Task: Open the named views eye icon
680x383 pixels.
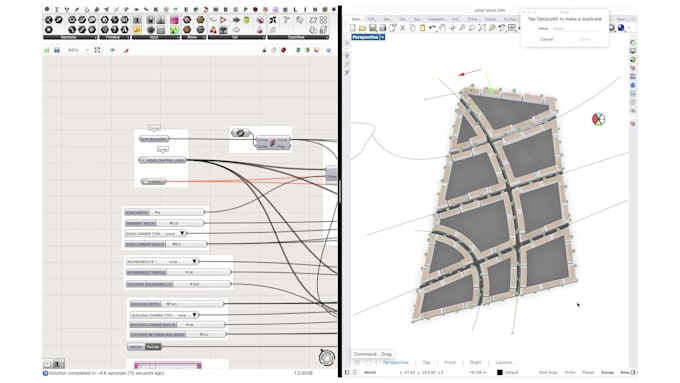Action: click(112, 50)
